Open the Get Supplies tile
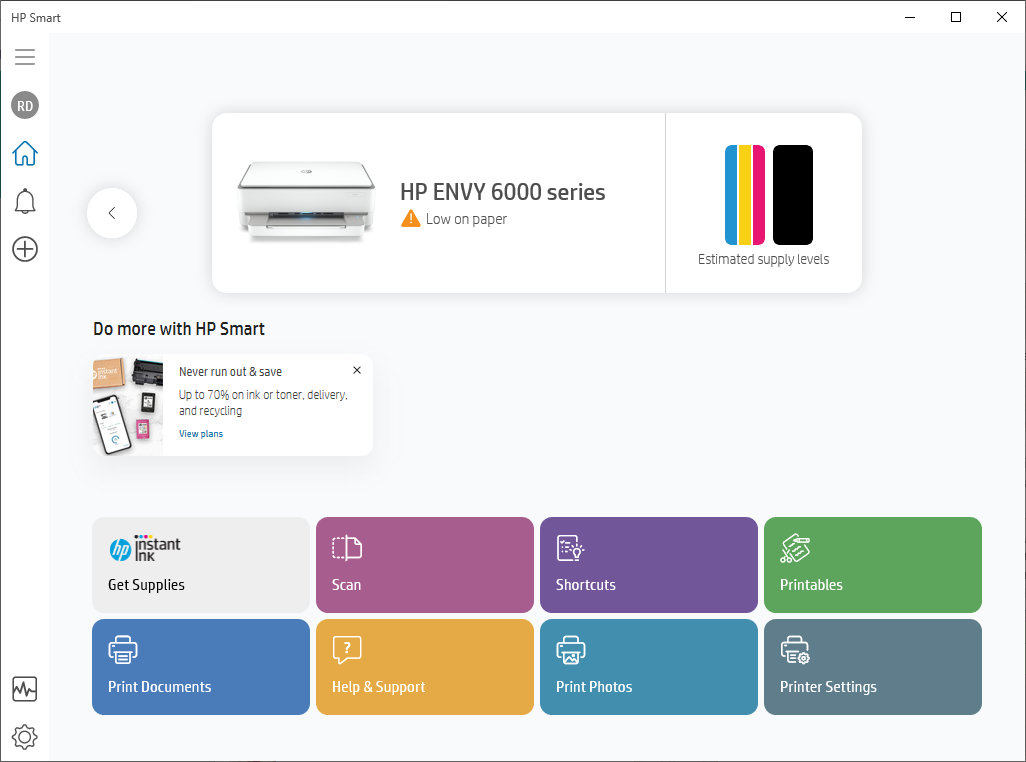 click(x=201, y=565)
